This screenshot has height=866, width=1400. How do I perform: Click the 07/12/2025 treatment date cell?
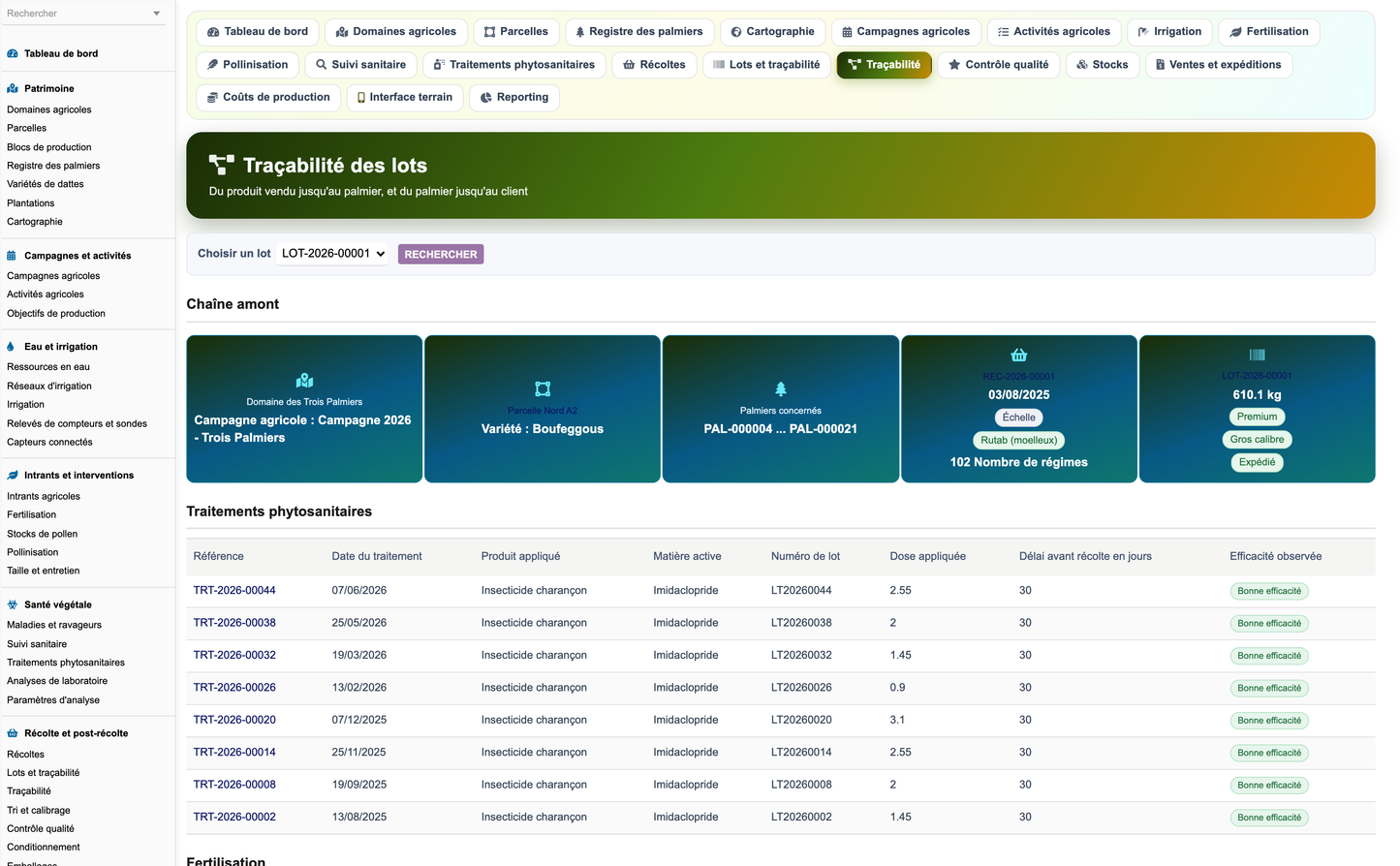tap(359, 721)
